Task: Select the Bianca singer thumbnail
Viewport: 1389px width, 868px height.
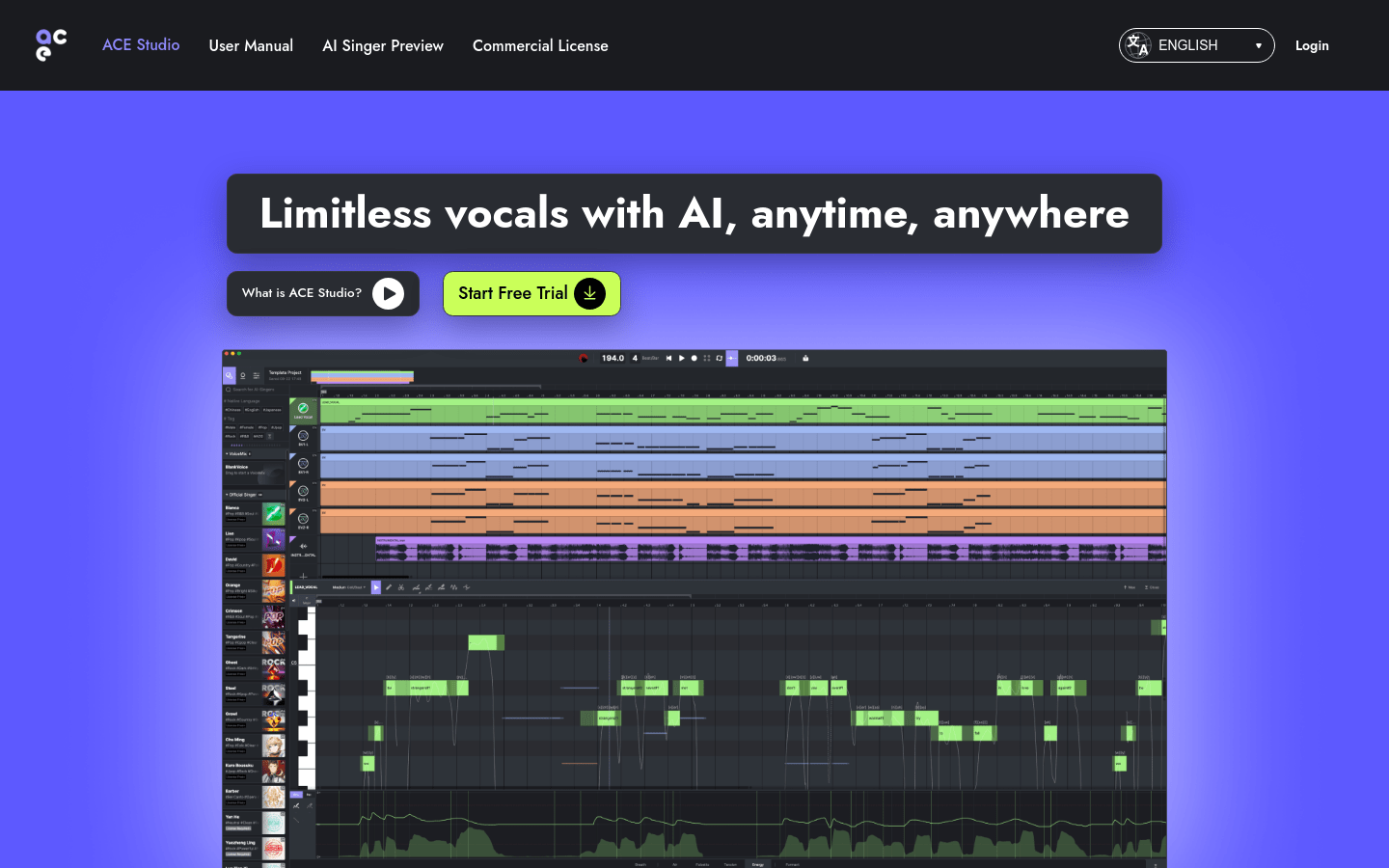Action: 274,514
